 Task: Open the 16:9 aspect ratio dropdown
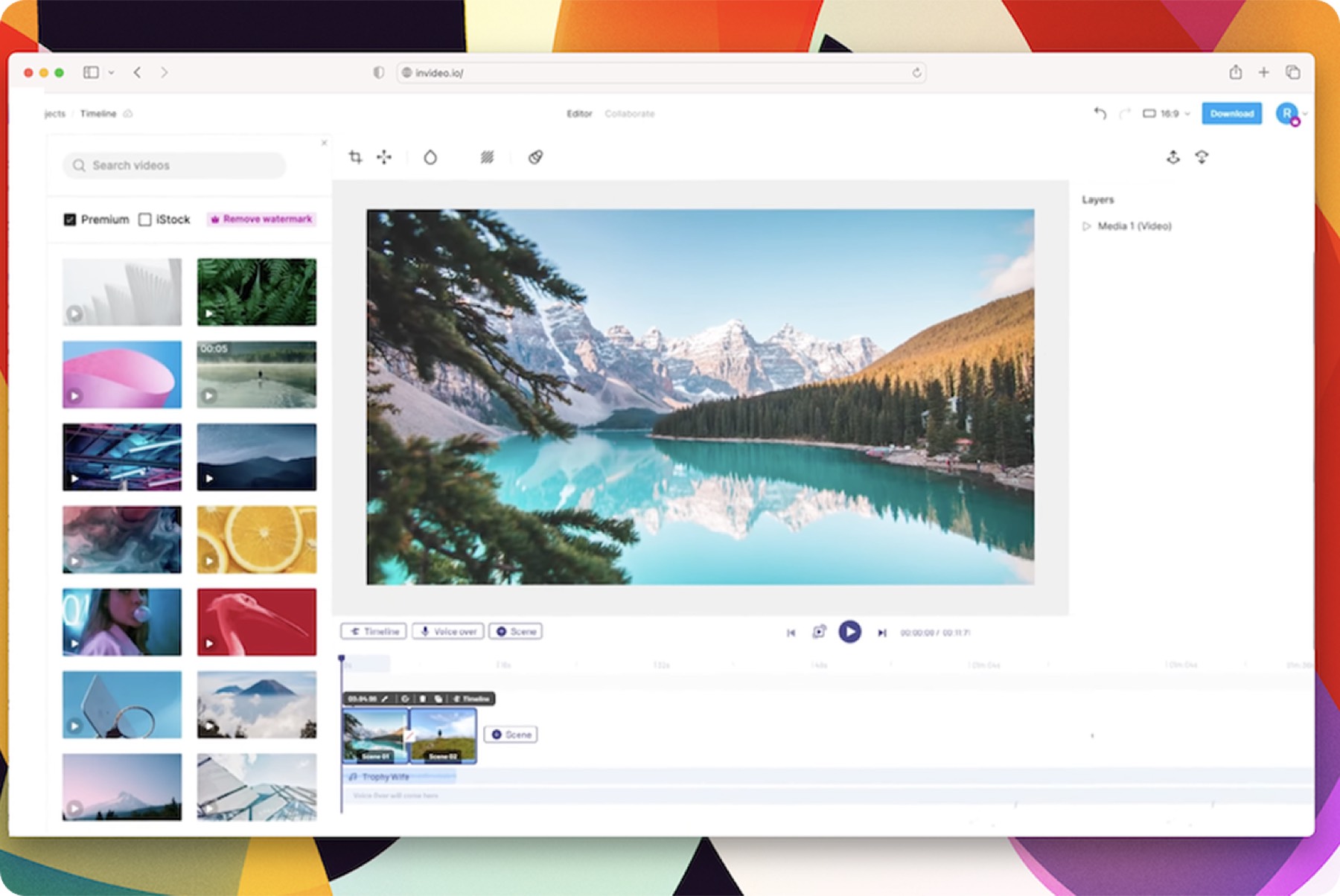click(x=1167, y=113)
